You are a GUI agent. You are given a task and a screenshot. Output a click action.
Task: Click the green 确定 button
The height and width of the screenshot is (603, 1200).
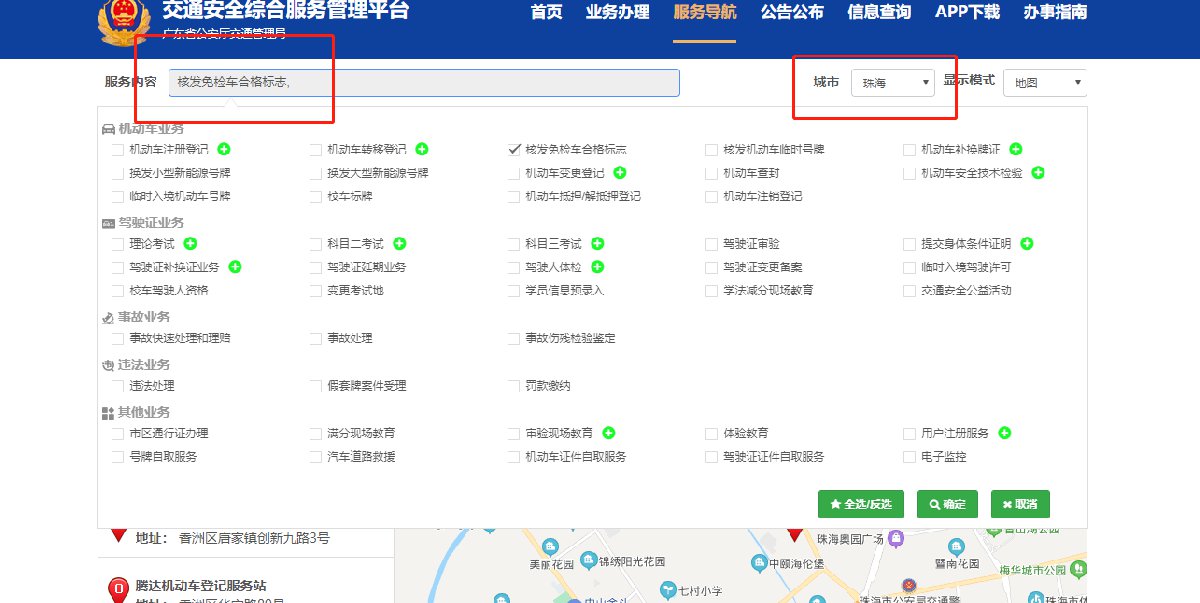coord(946,505)
